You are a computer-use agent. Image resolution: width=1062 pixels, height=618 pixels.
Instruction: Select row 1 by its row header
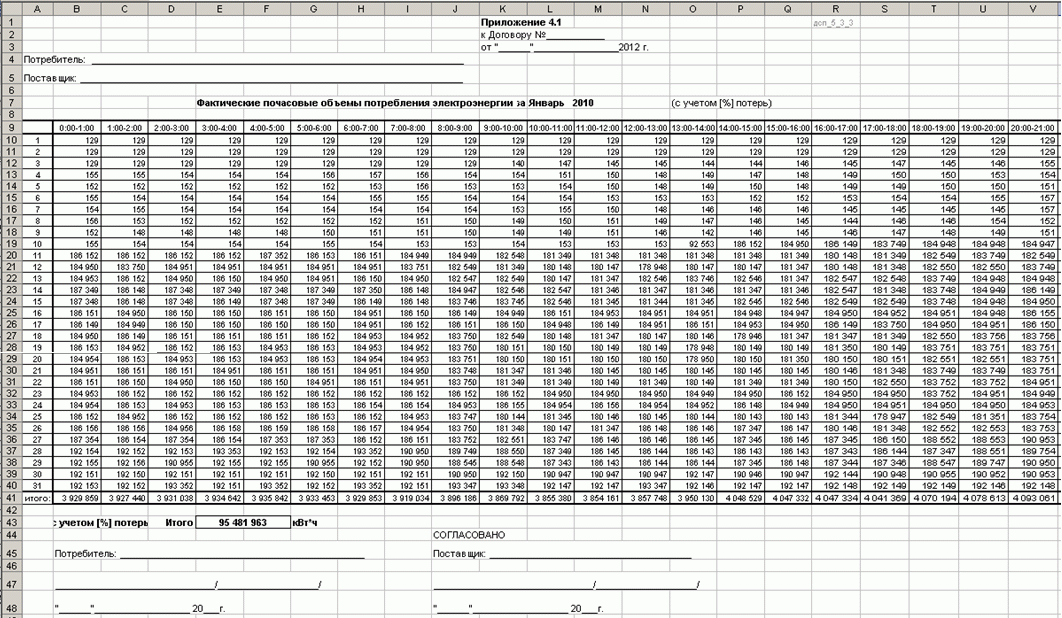(11, 22)
